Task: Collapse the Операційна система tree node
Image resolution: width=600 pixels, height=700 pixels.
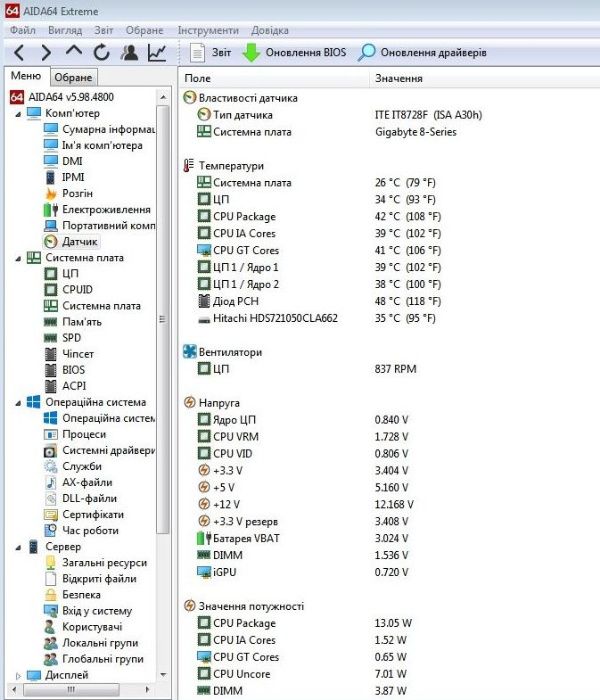Action: tap(18, 403)
